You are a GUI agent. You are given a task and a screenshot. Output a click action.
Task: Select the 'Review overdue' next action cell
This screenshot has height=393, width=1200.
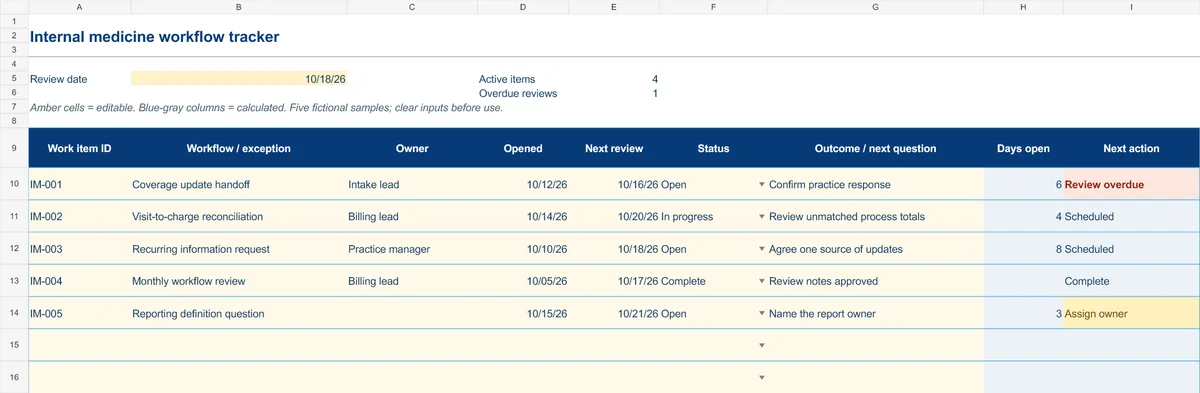[x=1131, y=185]
